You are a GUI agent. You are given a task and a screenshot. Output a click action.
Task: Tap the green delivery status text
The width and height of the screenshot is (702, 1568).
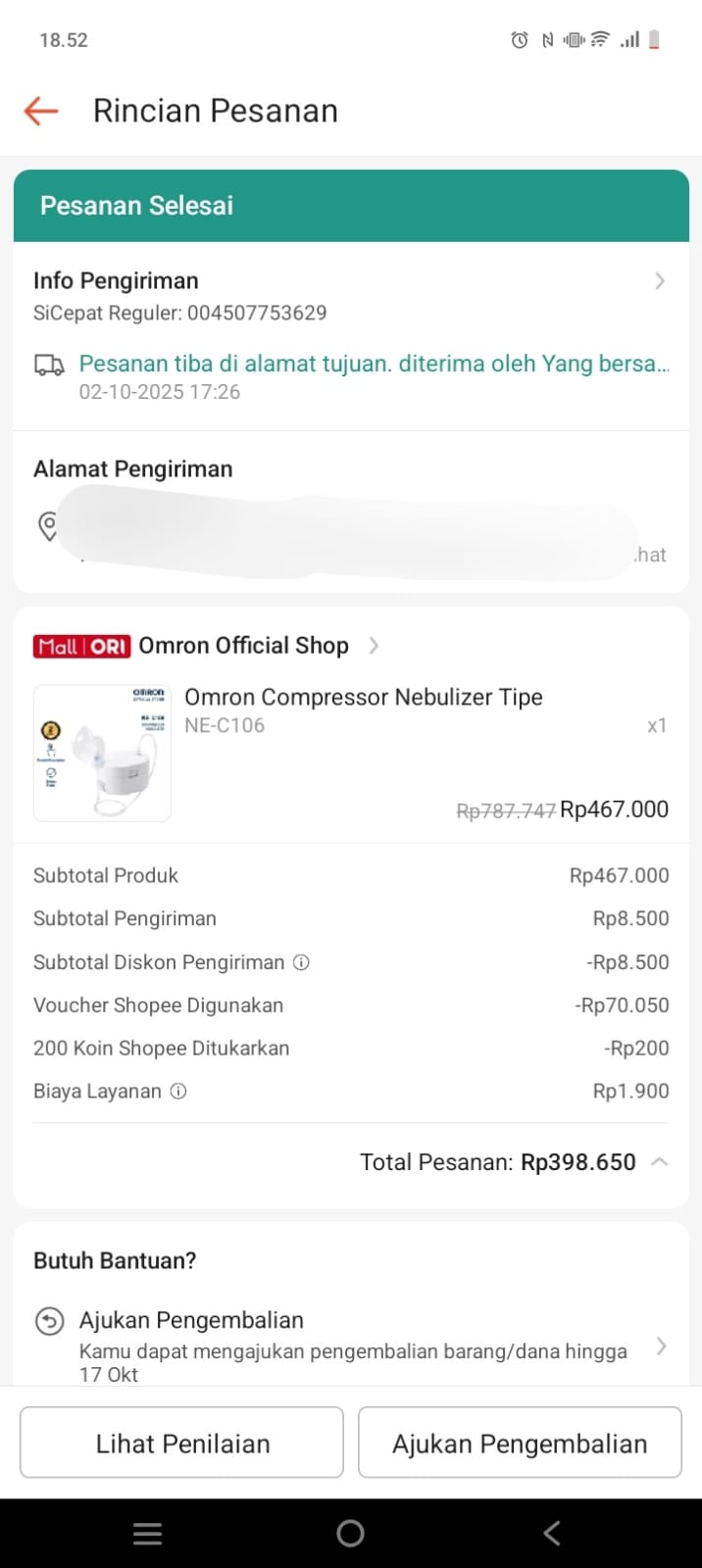point(374,364)
